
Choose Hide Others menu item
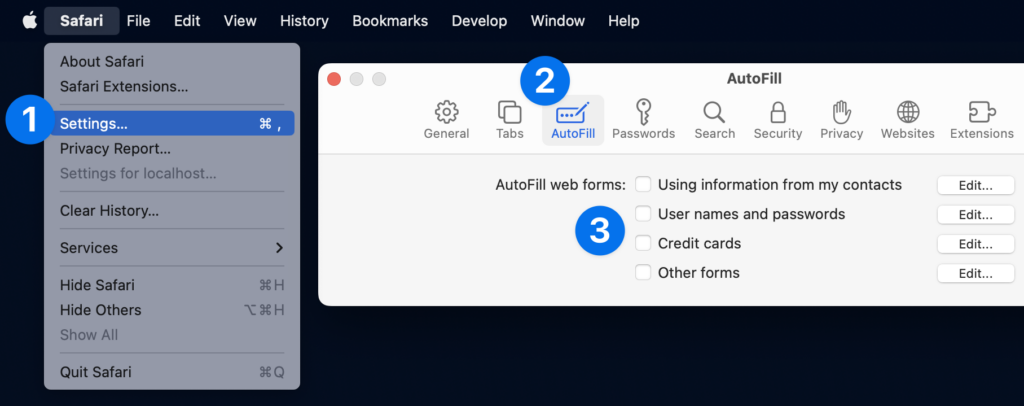[172, 310]
